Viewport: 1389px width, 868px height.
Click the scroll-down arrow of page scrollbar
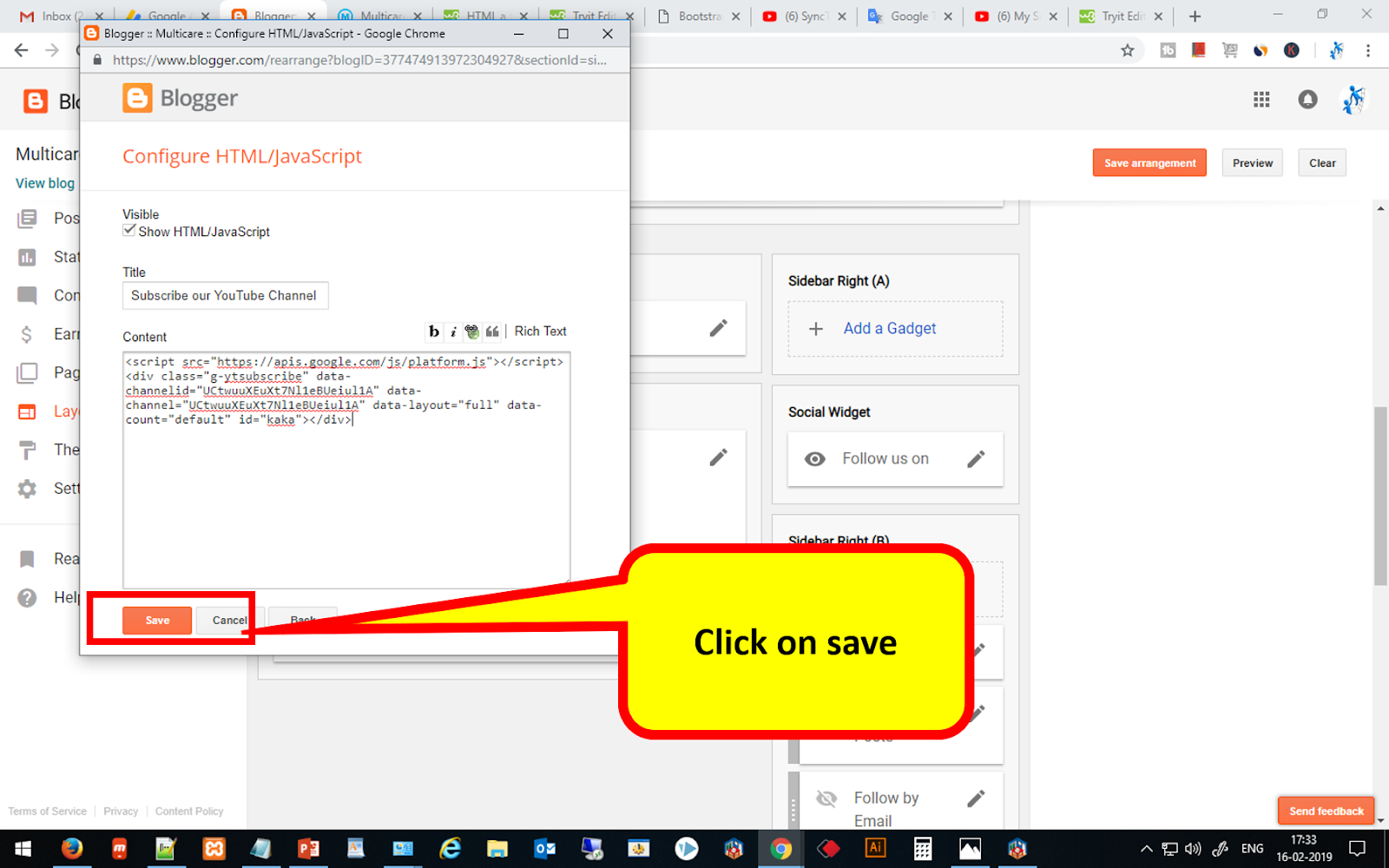(x=1380, y=820)
